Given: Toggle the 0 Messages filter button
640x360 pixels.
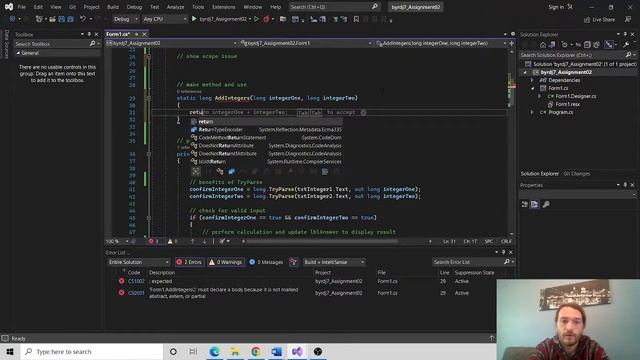Looking at the screenshot, I should tap(266, 262).
